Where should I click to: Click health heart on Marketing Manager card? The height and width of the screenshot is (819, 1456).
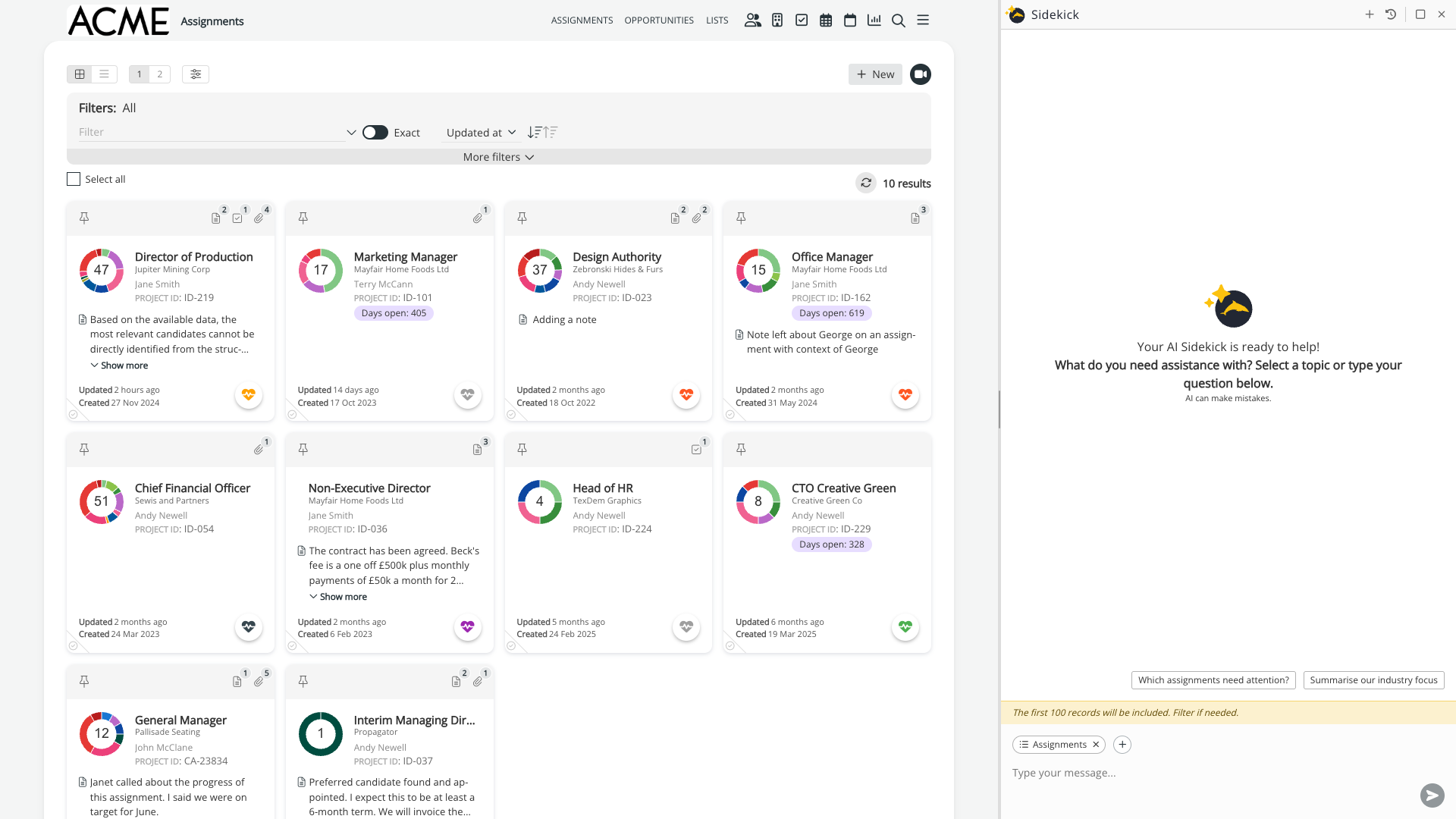467,395
